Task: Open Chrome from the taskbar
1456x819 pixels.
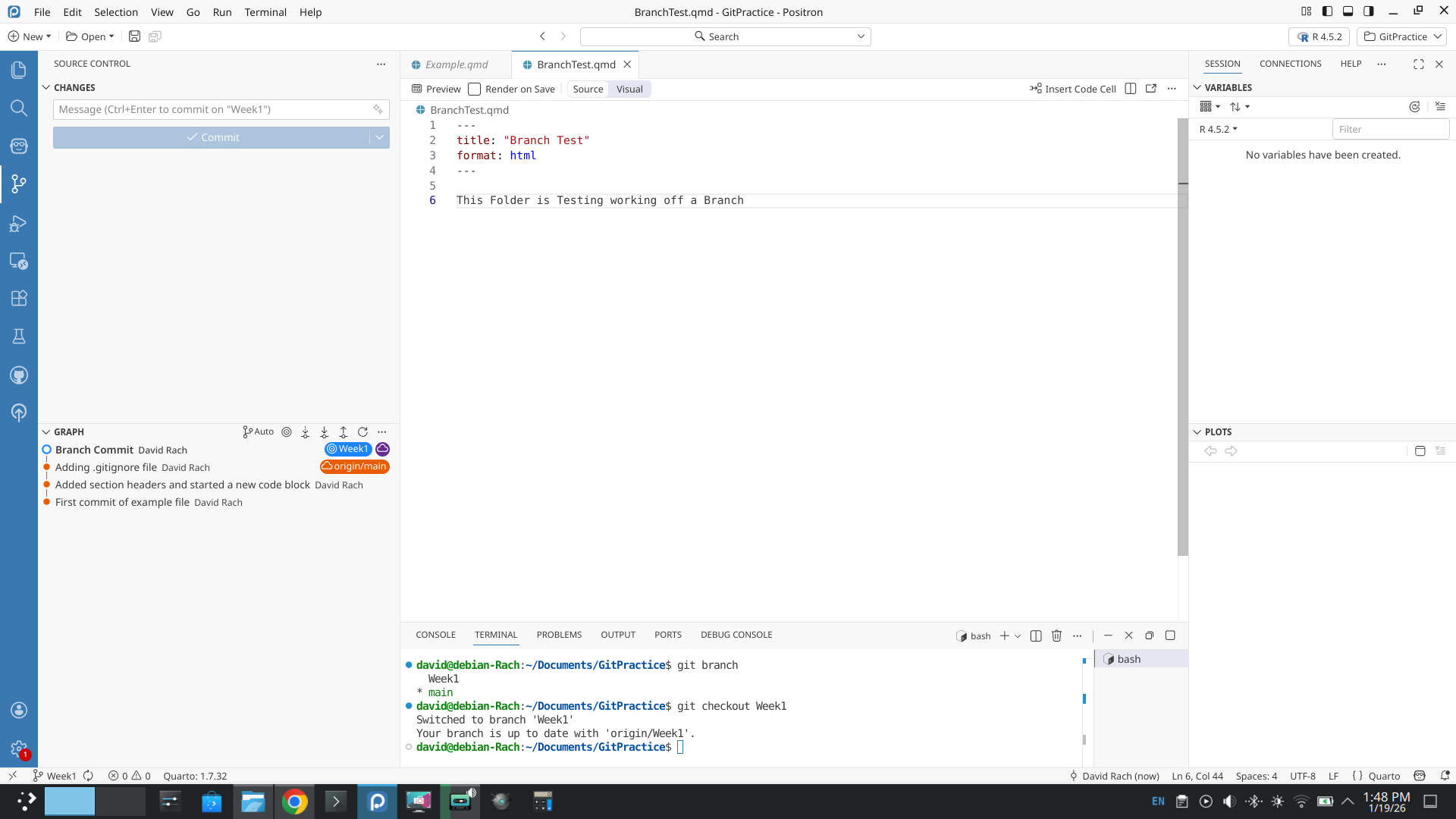Action: pos(294,802)
